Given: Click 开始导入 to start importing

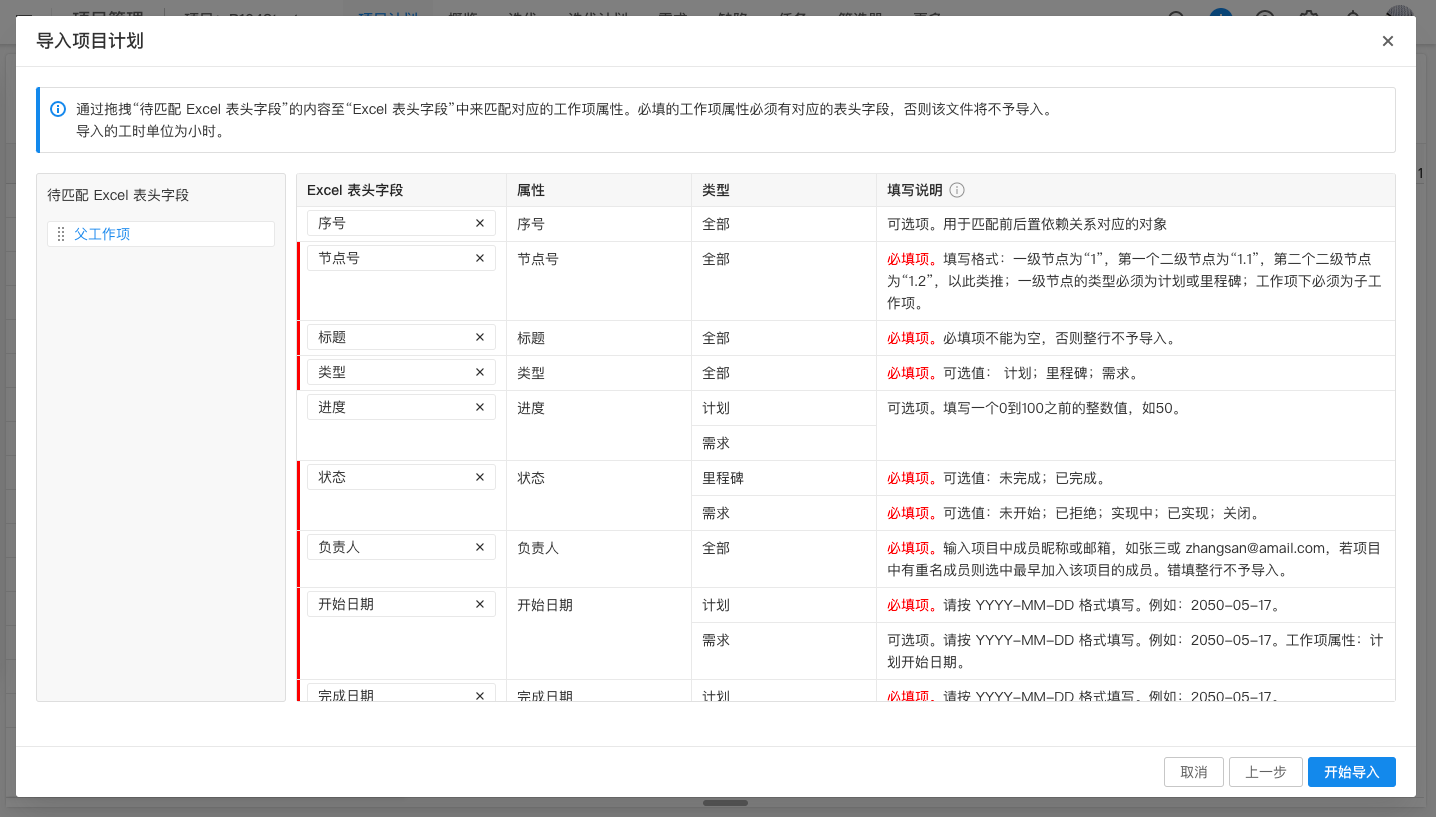Looking at the screenshot, I should (x=1352, y=772).
